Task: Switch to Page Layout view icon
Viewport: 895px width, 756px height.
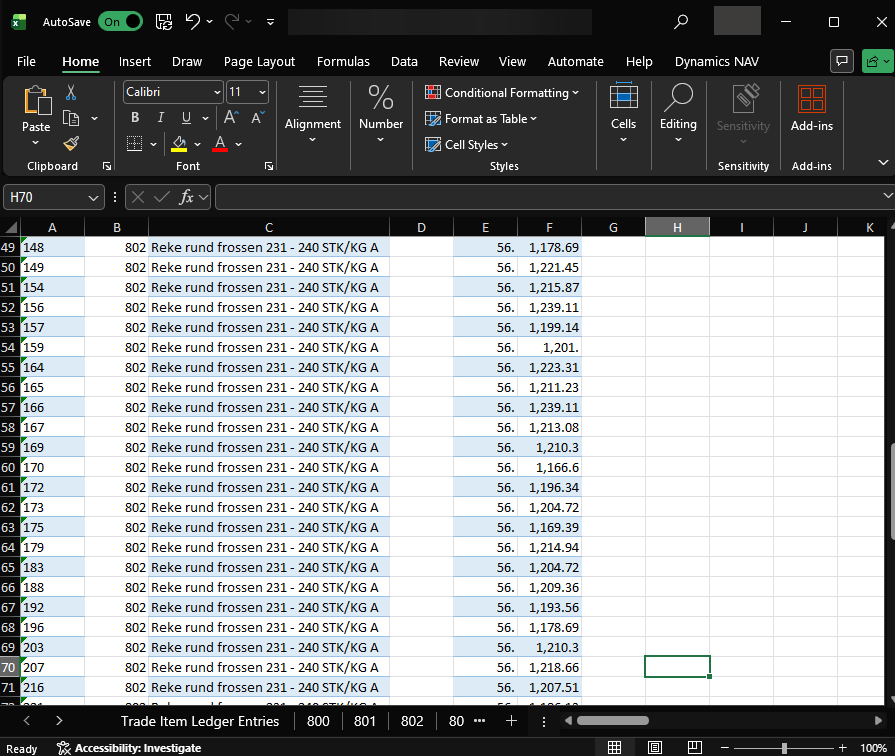Action: pos(654,747)
